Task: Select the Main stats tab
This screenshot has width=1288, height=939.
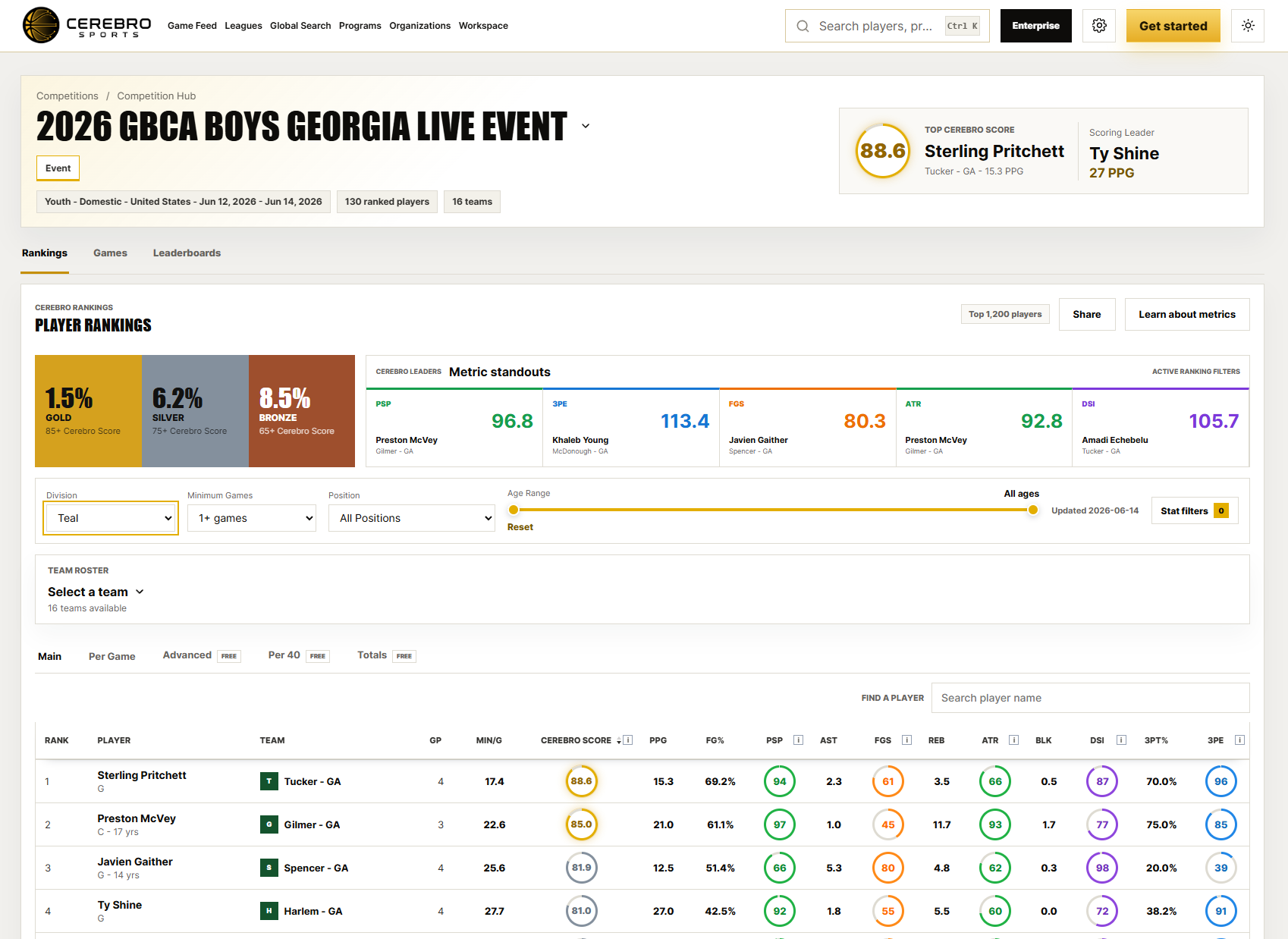Action: [50, 656]
